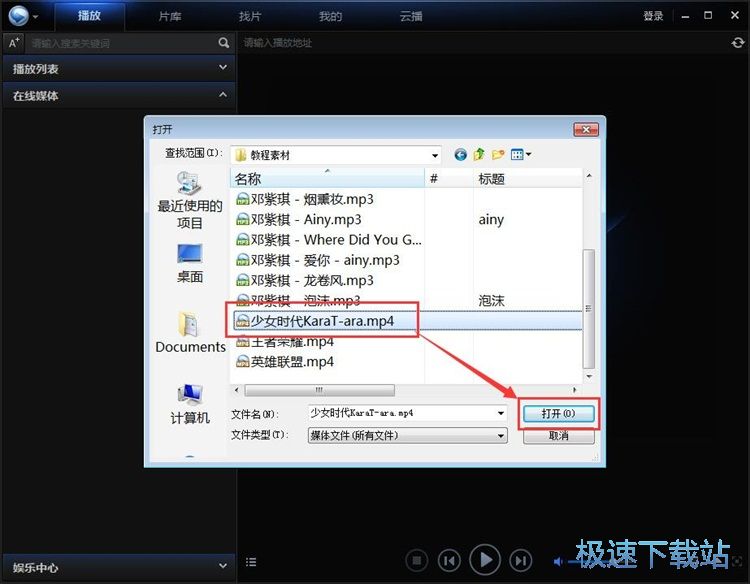Screen dimensions: 750x584
Task: Expand the 教程素材 folder location dropdown
Action: (435, 156)
